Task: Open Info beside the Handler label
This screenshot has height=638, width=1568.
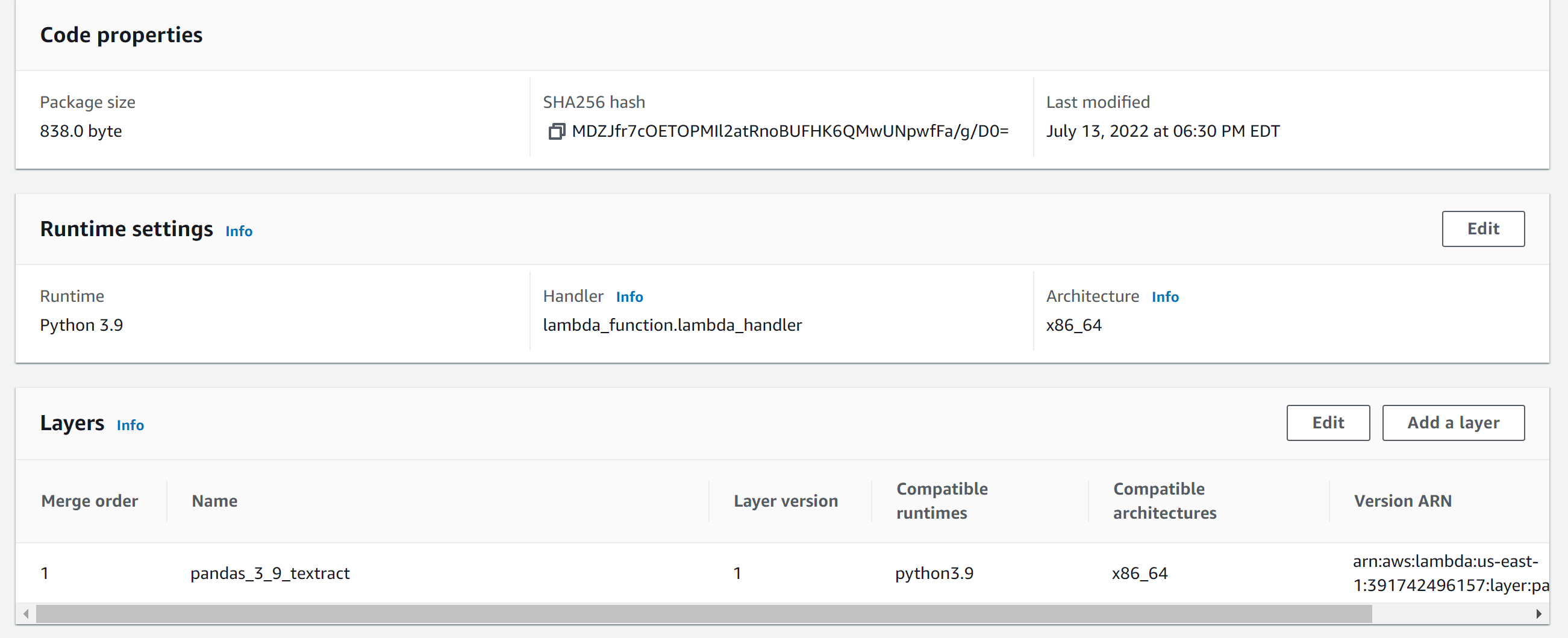Action: point(629,296)
